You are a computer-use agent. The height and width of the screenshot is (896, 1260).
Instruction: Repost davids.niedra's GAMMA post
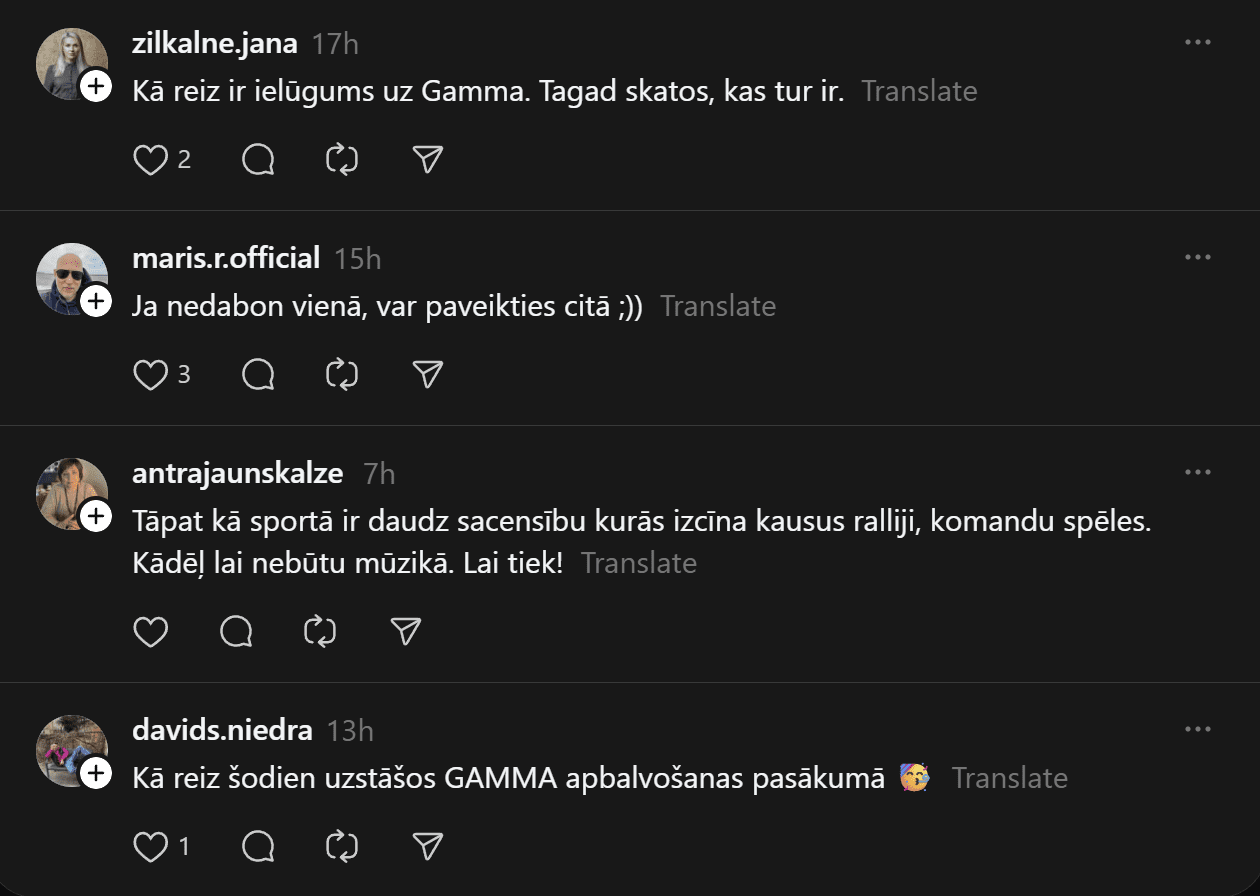tap(342, 847)
